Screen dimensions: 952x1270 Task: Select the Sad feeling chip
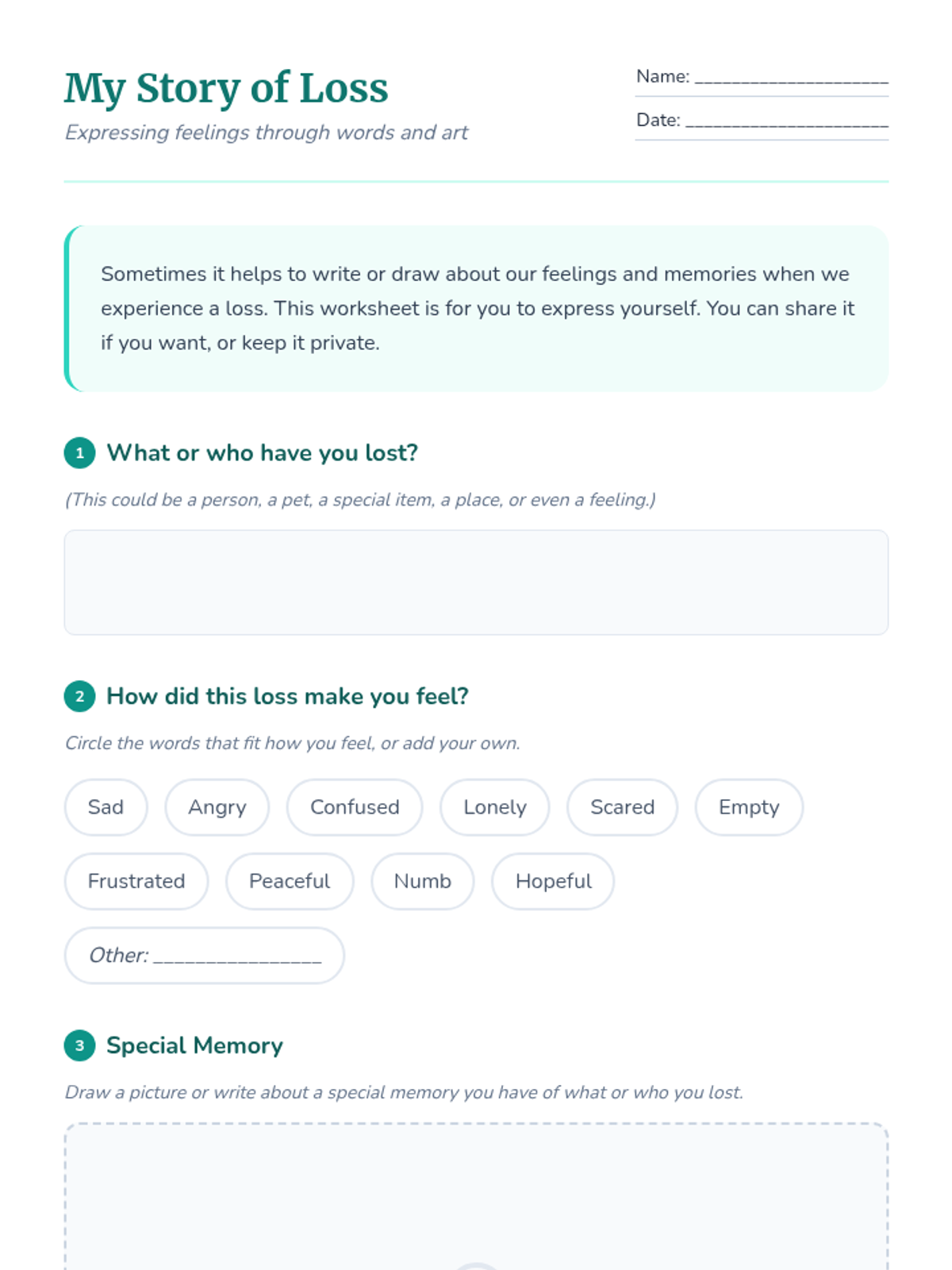(106, 807)
